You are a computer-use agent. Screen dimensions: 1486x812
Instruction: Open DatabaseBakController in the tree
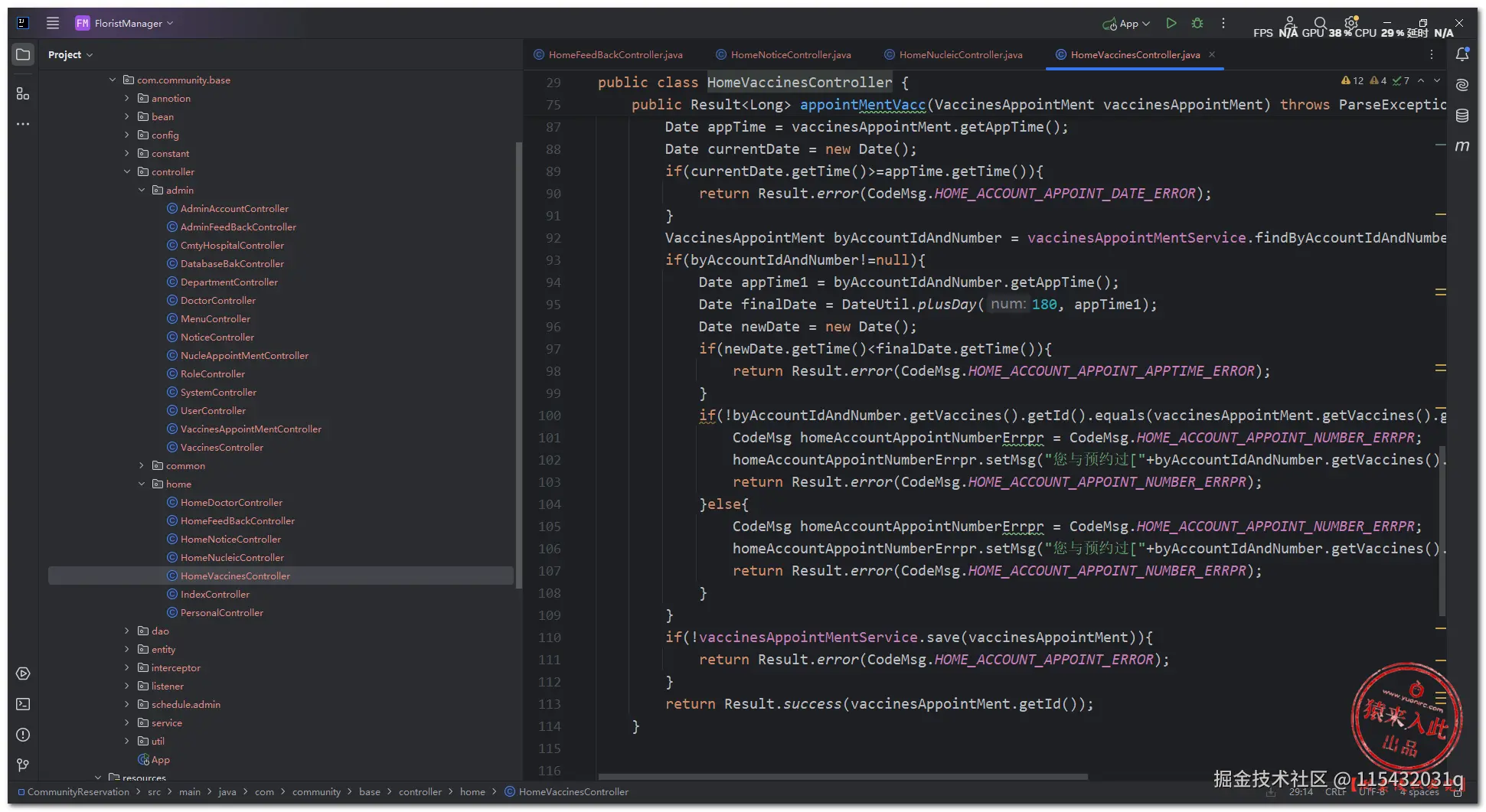(x=232, y=263)
